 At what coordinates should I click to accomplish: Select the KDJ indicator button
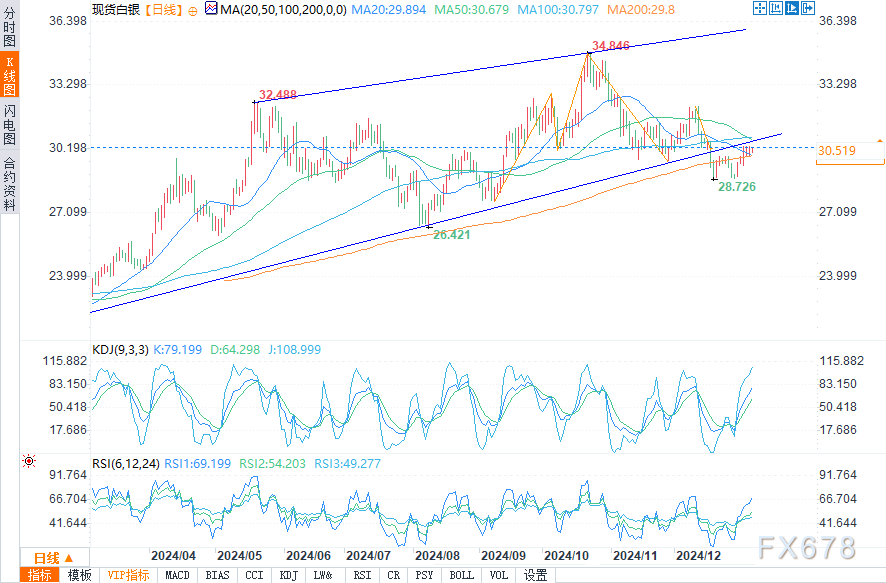click(289, 575)
